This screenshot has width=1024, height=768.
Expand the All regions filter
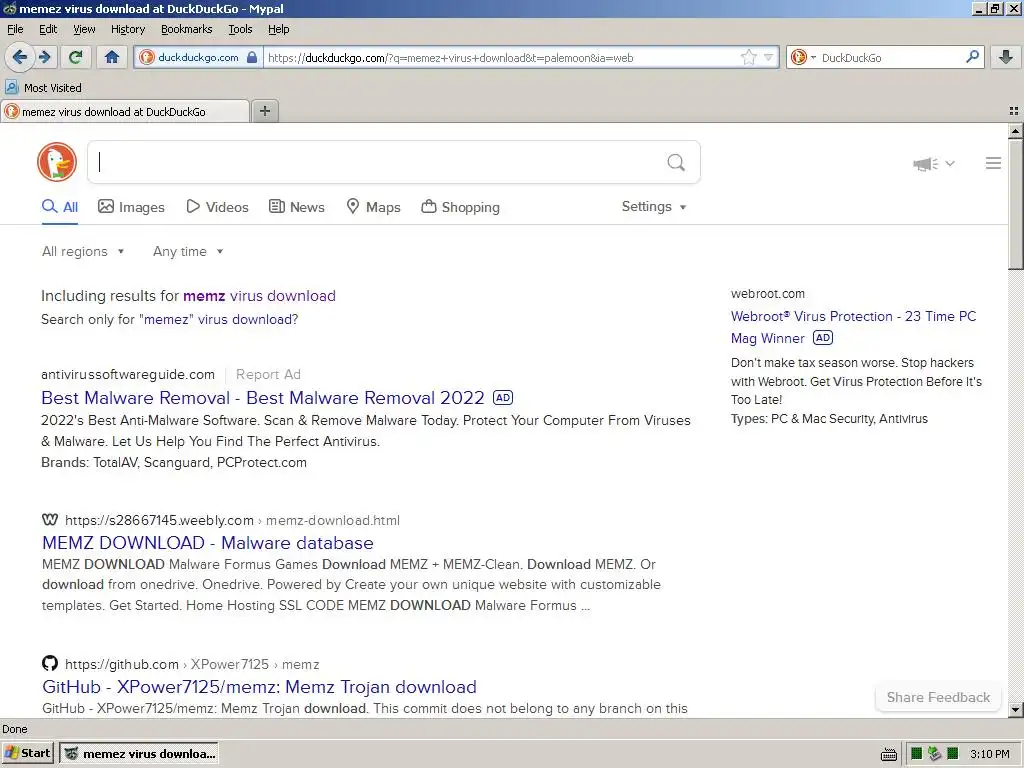tap(83, 251)
